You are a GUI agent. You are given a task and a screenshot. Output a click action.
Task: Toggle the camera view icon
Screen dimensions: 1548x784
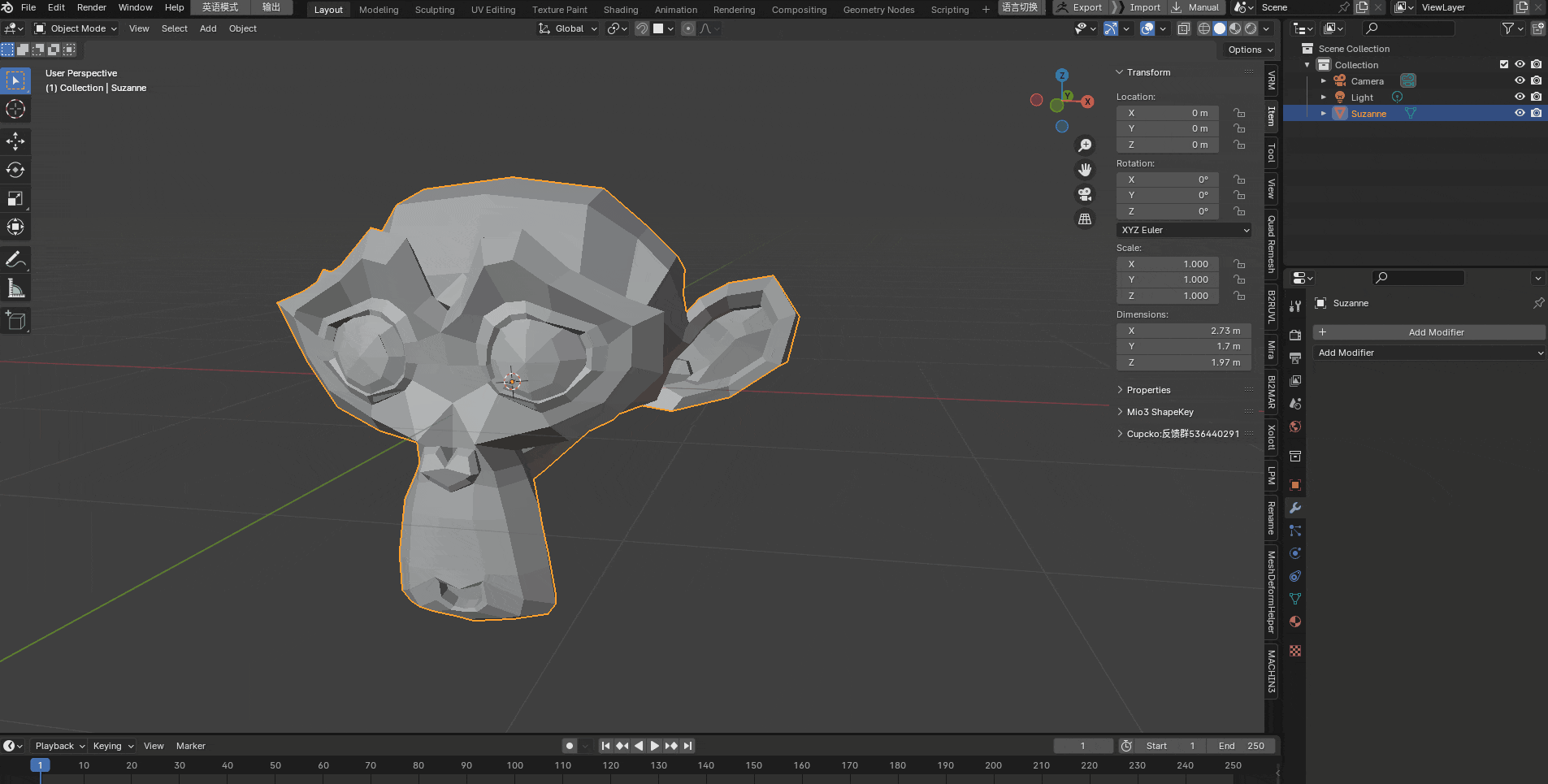[x=1085, y=194]
